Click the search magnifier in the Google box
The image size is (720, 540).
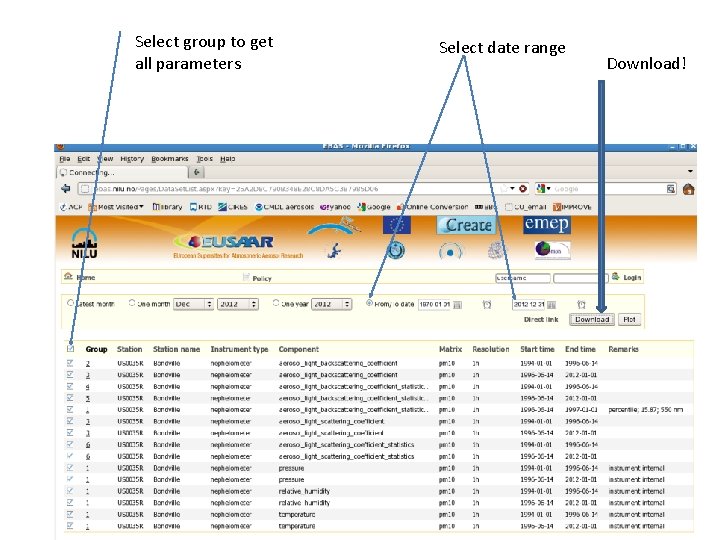click(670, 189)
